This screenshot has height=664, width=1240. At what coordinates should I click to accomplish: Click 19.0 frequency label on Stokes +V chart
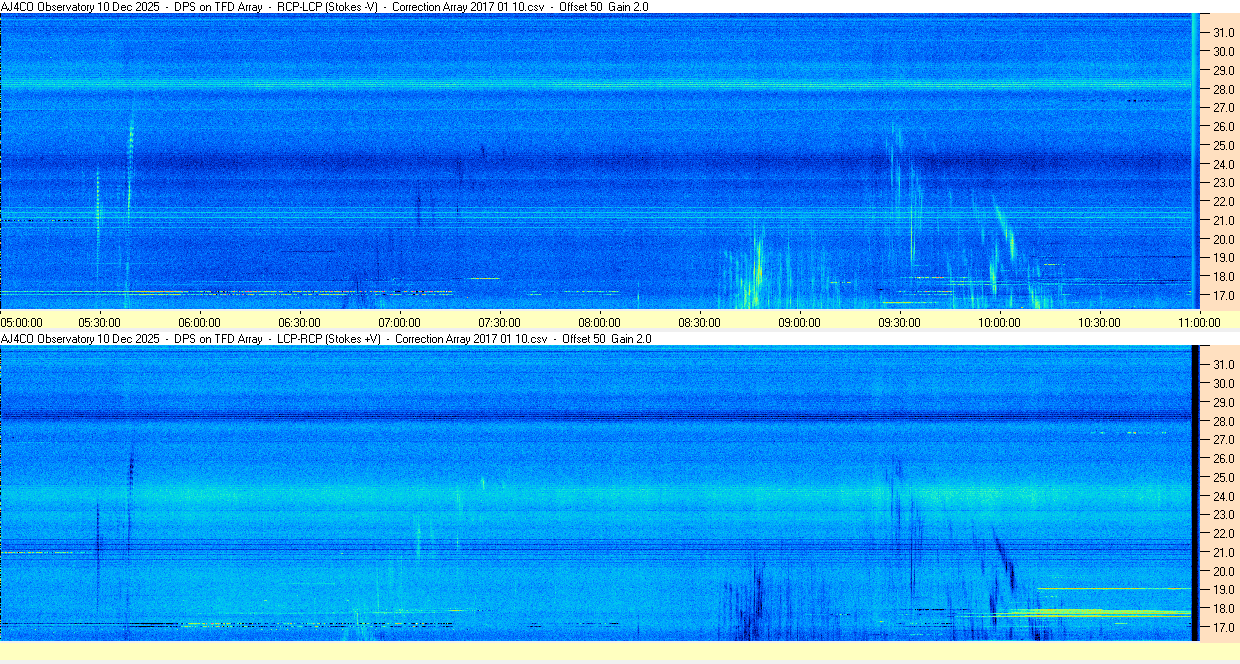click(x=1224, y=590)
